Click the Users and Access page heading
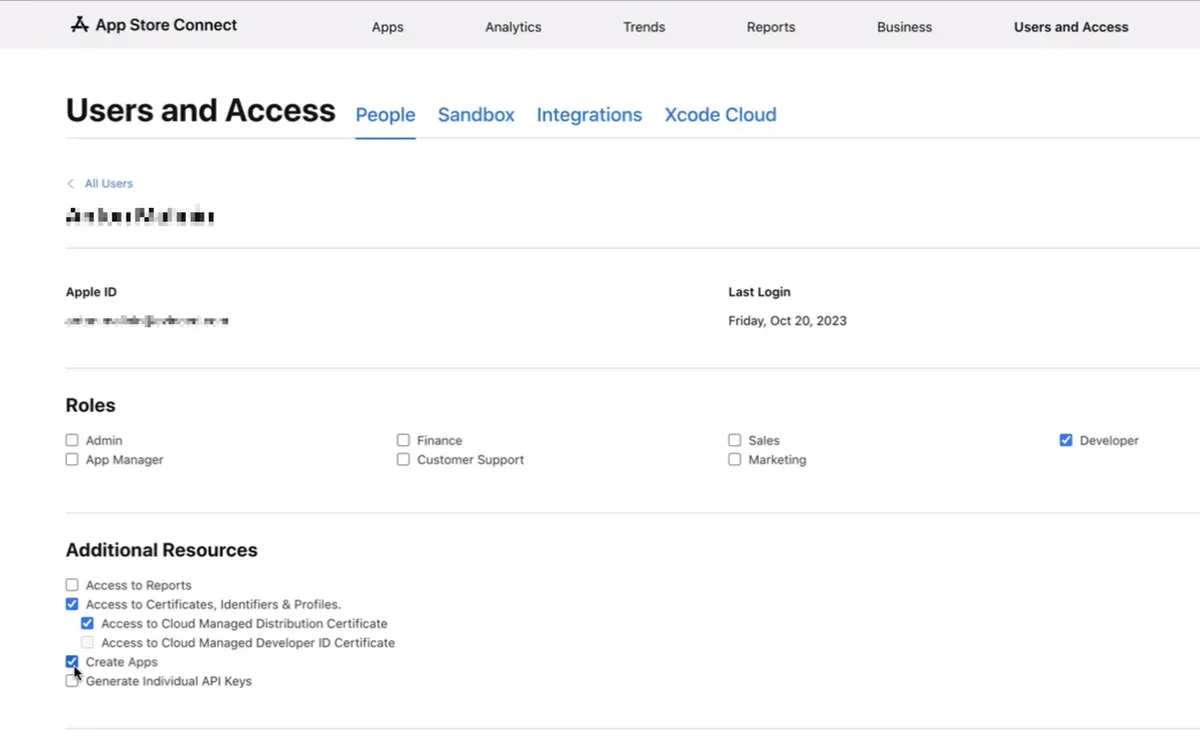Image resolution: width=1200 pixels, height=736 pixels. click(x=200, y=110)
